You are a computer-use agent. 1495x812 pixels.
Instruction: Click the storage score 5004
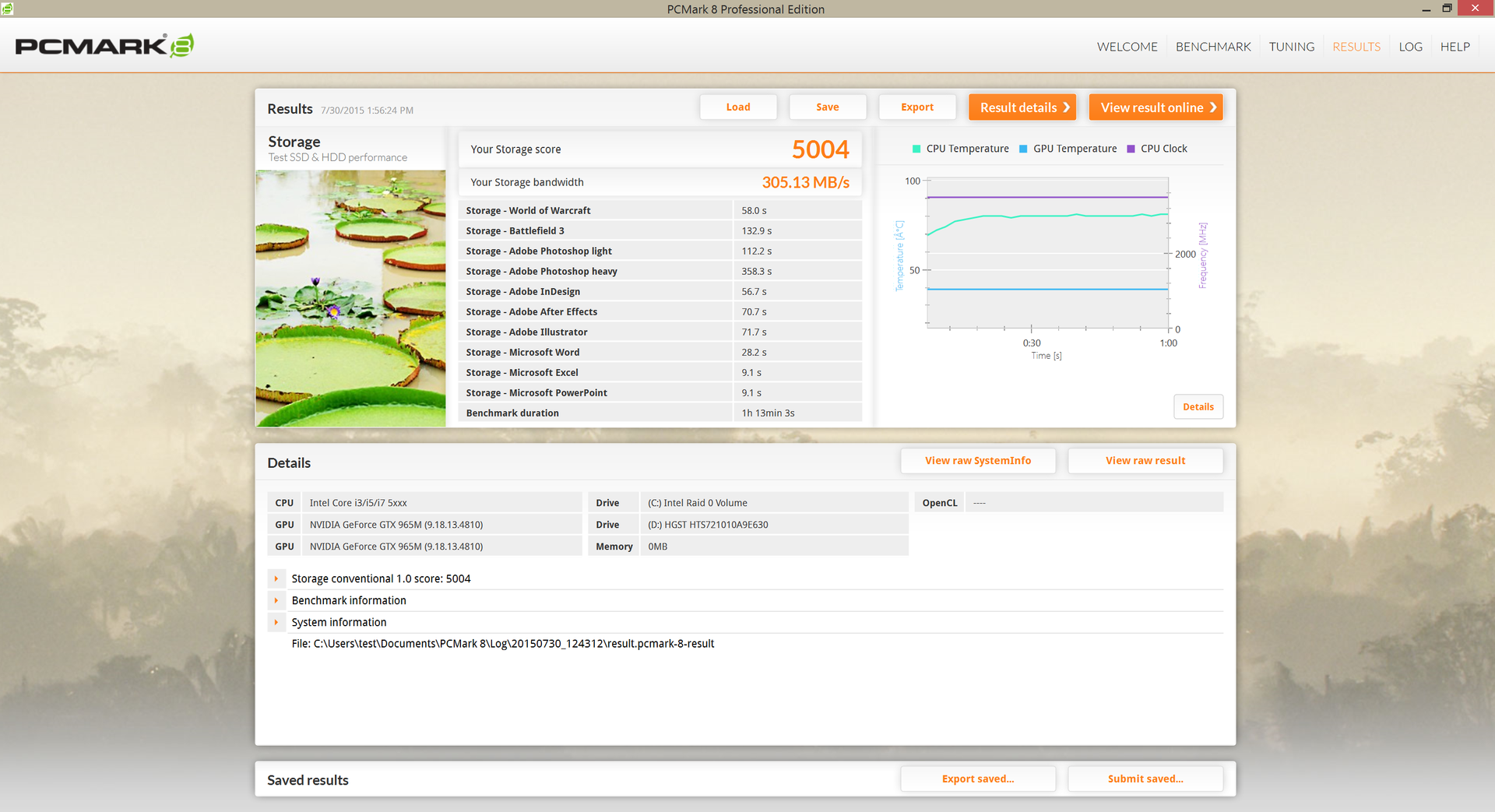click(821, 149)
